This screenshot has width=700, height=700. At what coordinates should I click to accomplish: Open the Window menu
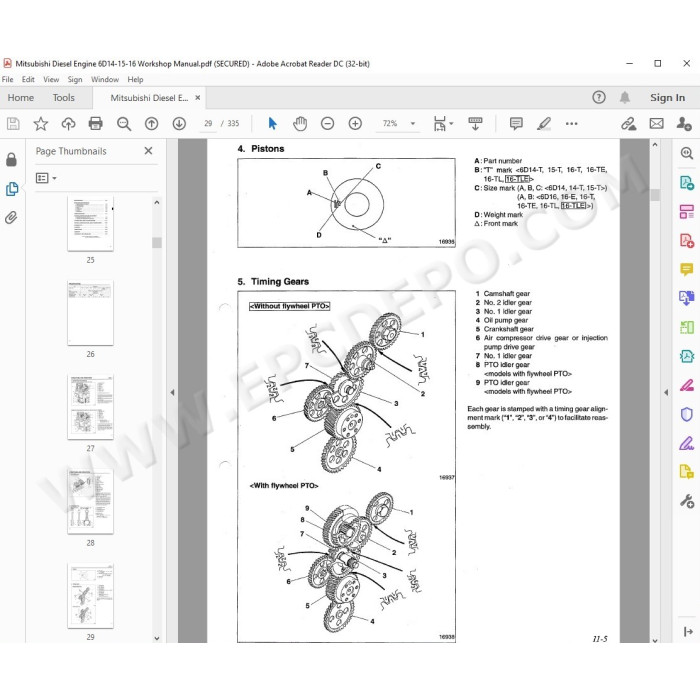(x=105, y=79)
